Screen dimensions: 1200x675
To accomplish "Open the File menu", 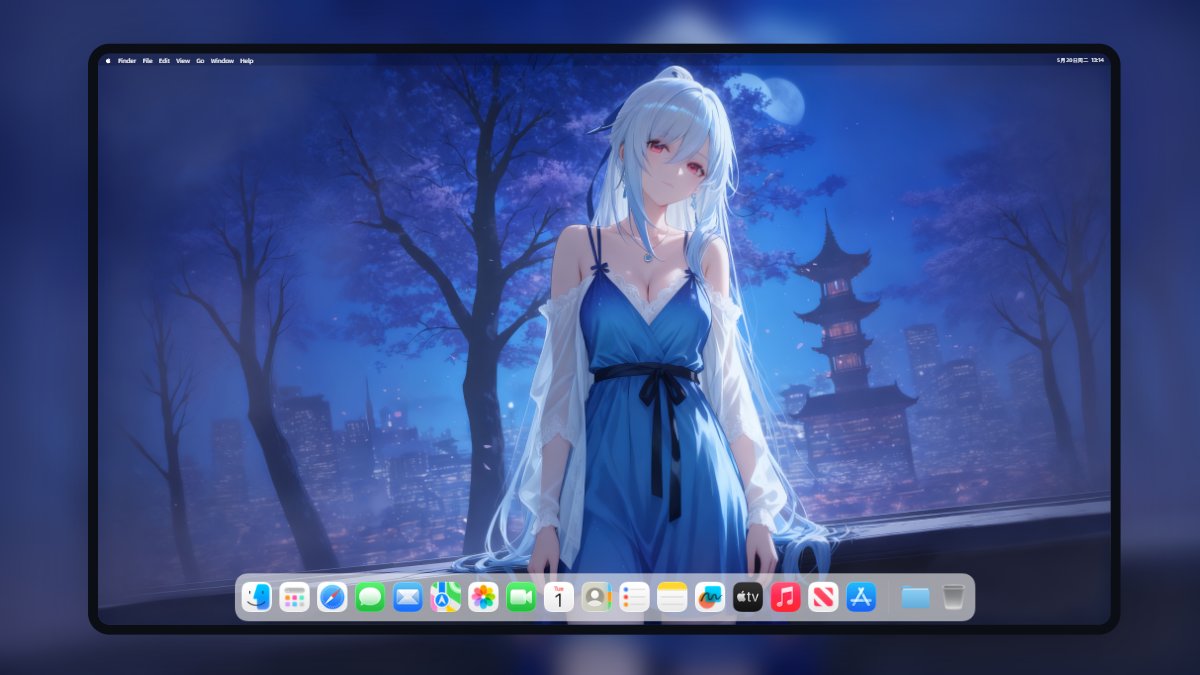I will pyautogui.click(x=147, y=61).
